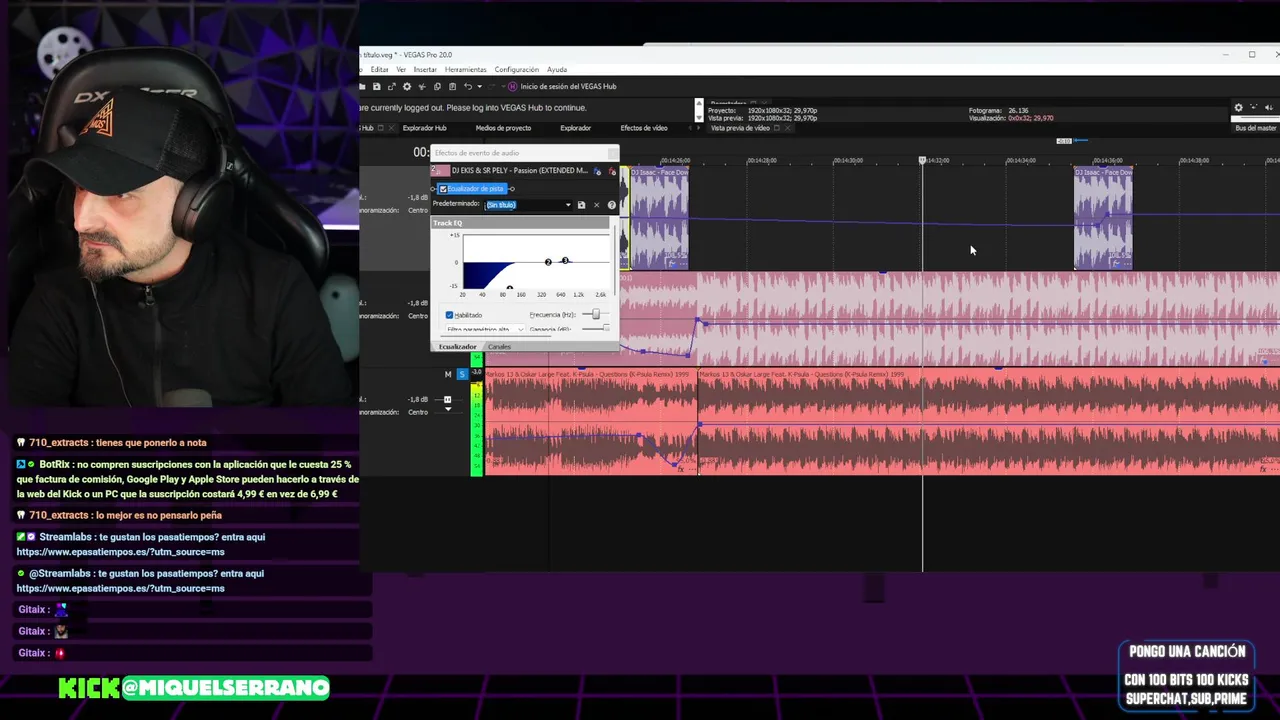The image size is (1280, 720).
Task: Click Inicio de sesión del VEGAS Hub
Action: pyautogui.click(x=568, y=86)
